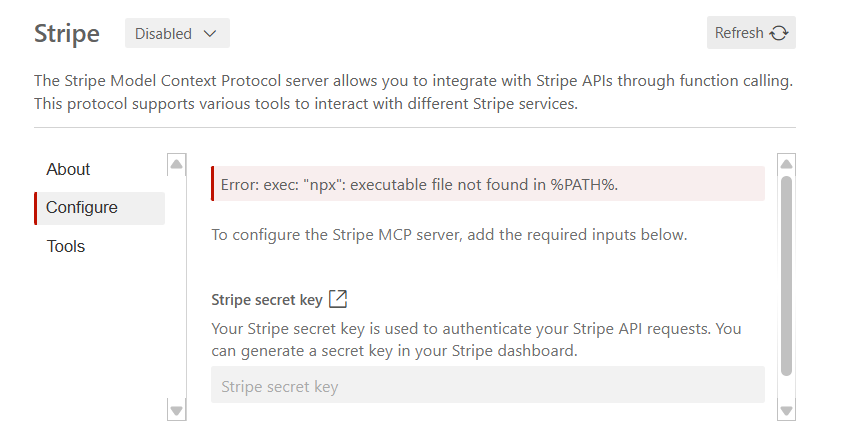Click the configuration panel's scroll down arrow
The width and height of the screenshot is (857, 430).
(786, 410)
